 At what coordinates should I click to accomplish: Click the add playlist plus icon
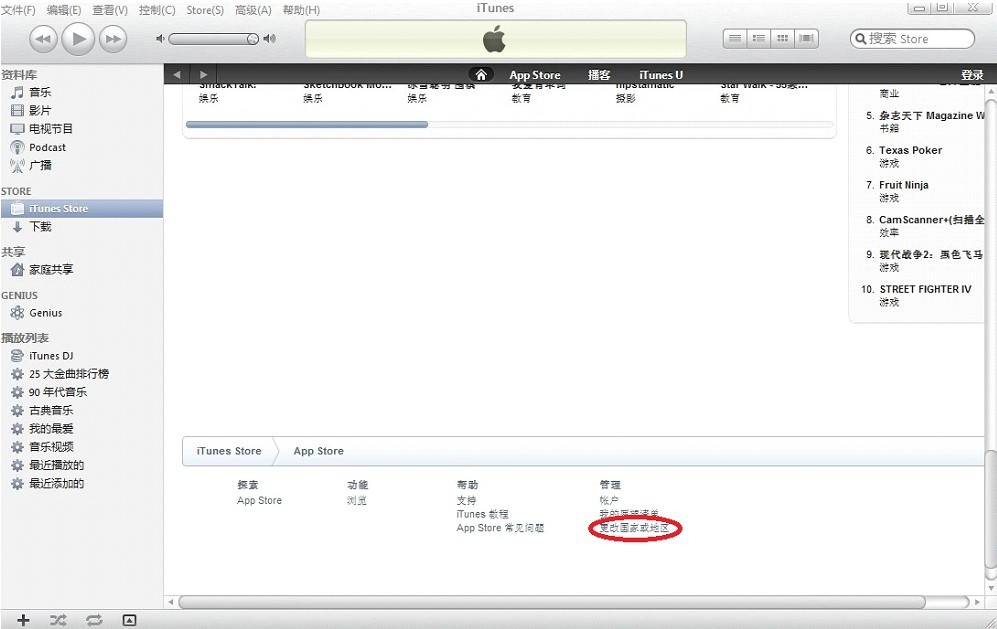[x=23, y=620]
